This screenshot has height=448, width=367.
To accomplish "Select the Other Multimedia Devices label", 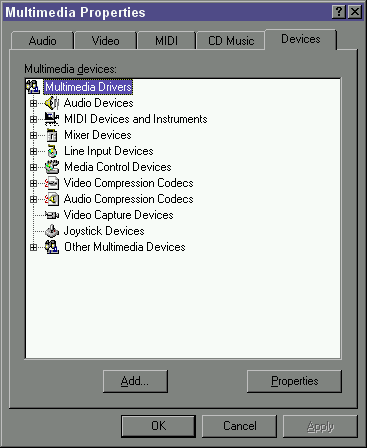I will [x=125, y=247].
